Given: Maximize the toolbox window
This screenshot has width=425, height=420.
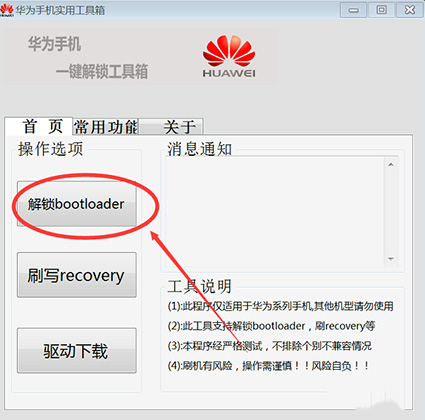Looking at the screenshot, I should tap(381, 10).
